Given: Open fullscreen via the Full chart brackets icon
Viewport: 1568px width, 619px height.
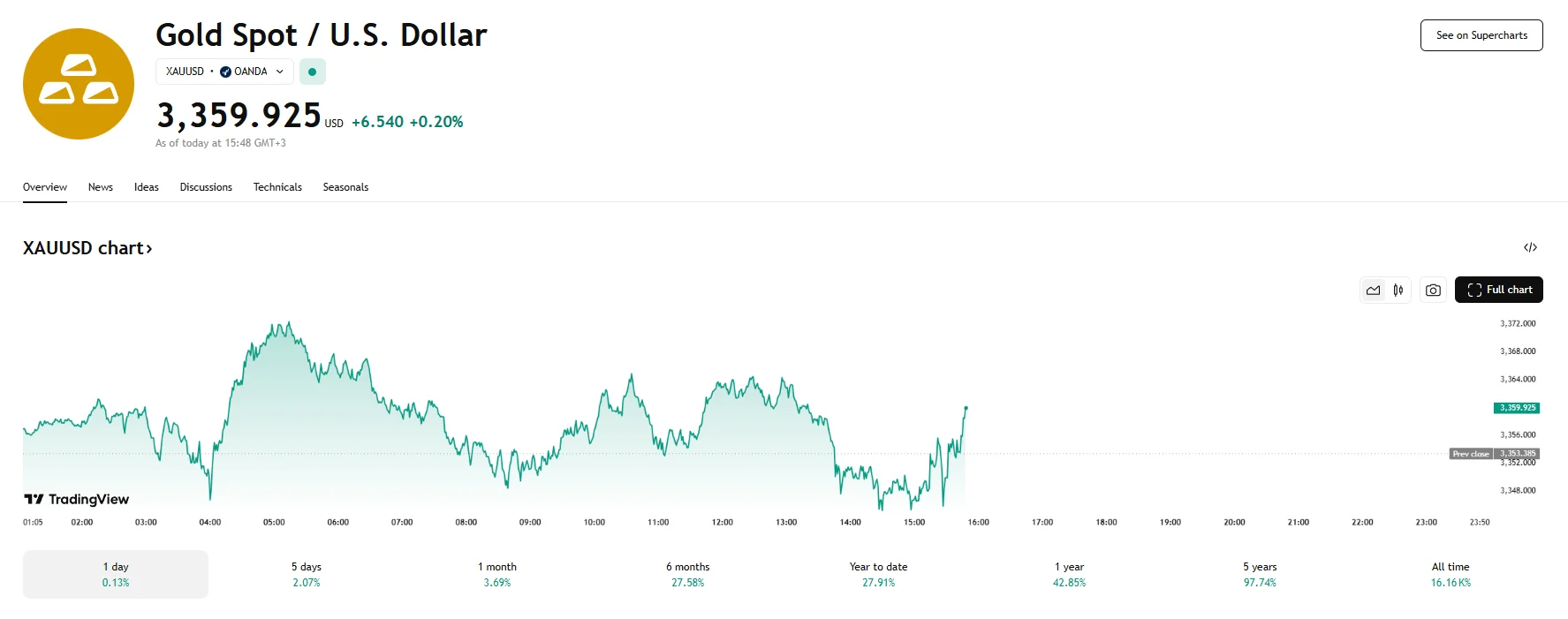Looking at the screenshot, I should tap(1473, 290).
